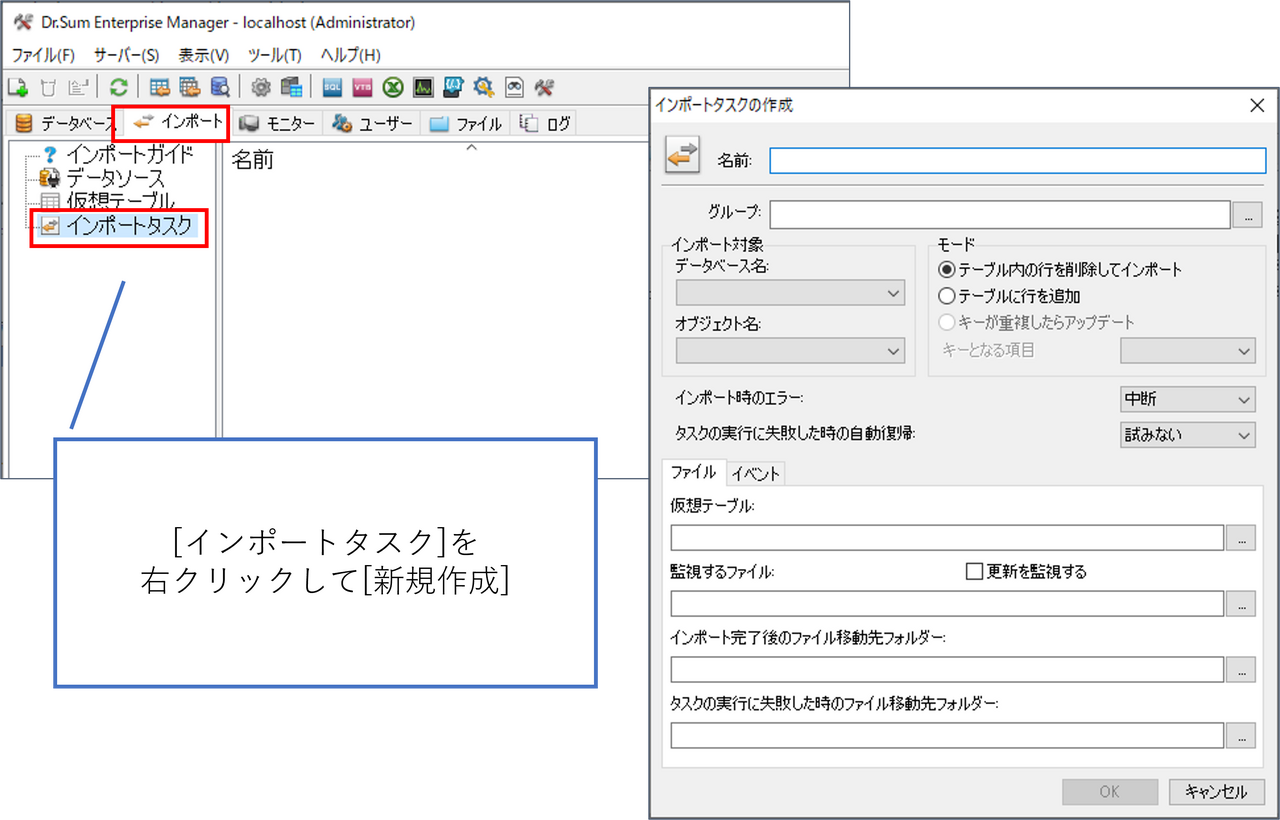Click the 仮想テーブル input field

947,538
